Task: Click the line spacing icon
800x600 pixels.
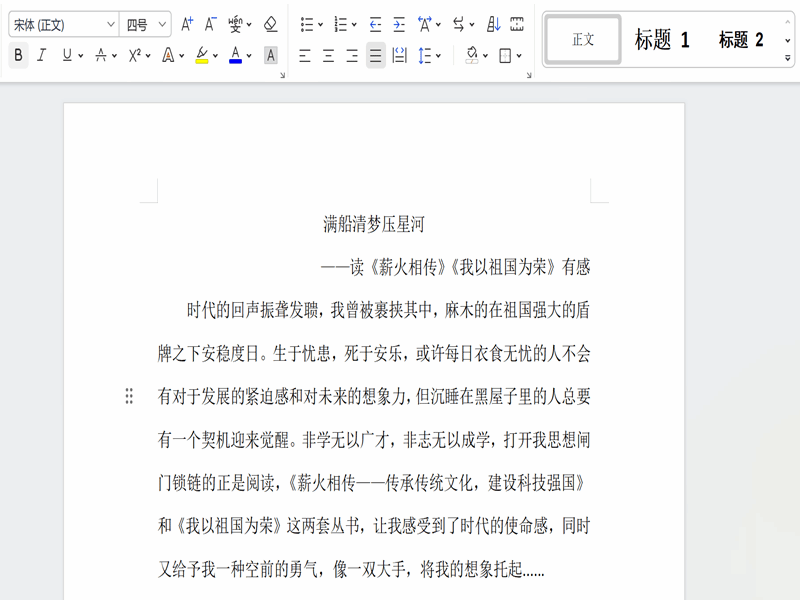Action: pyautogui.click(x=424, y=55)
